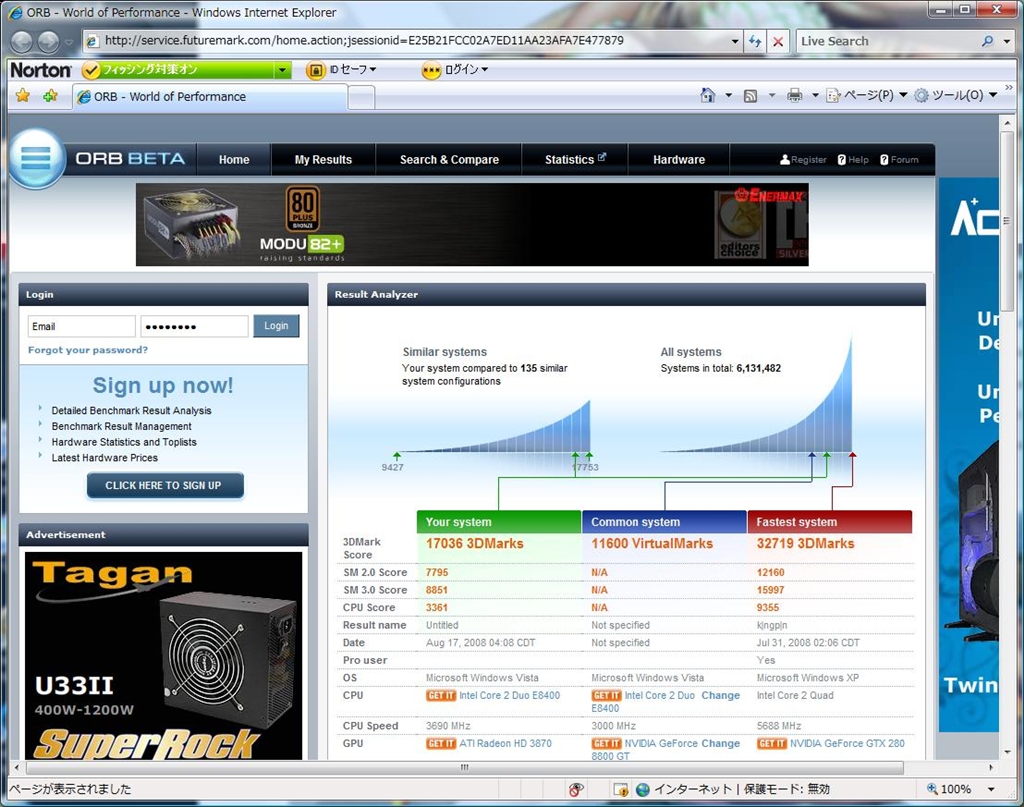Image resolution: width=1024 pixels, height=807 pixels.
Task: Click GET IT badge in Common system CPU row
Action: (x=607, y=695)
